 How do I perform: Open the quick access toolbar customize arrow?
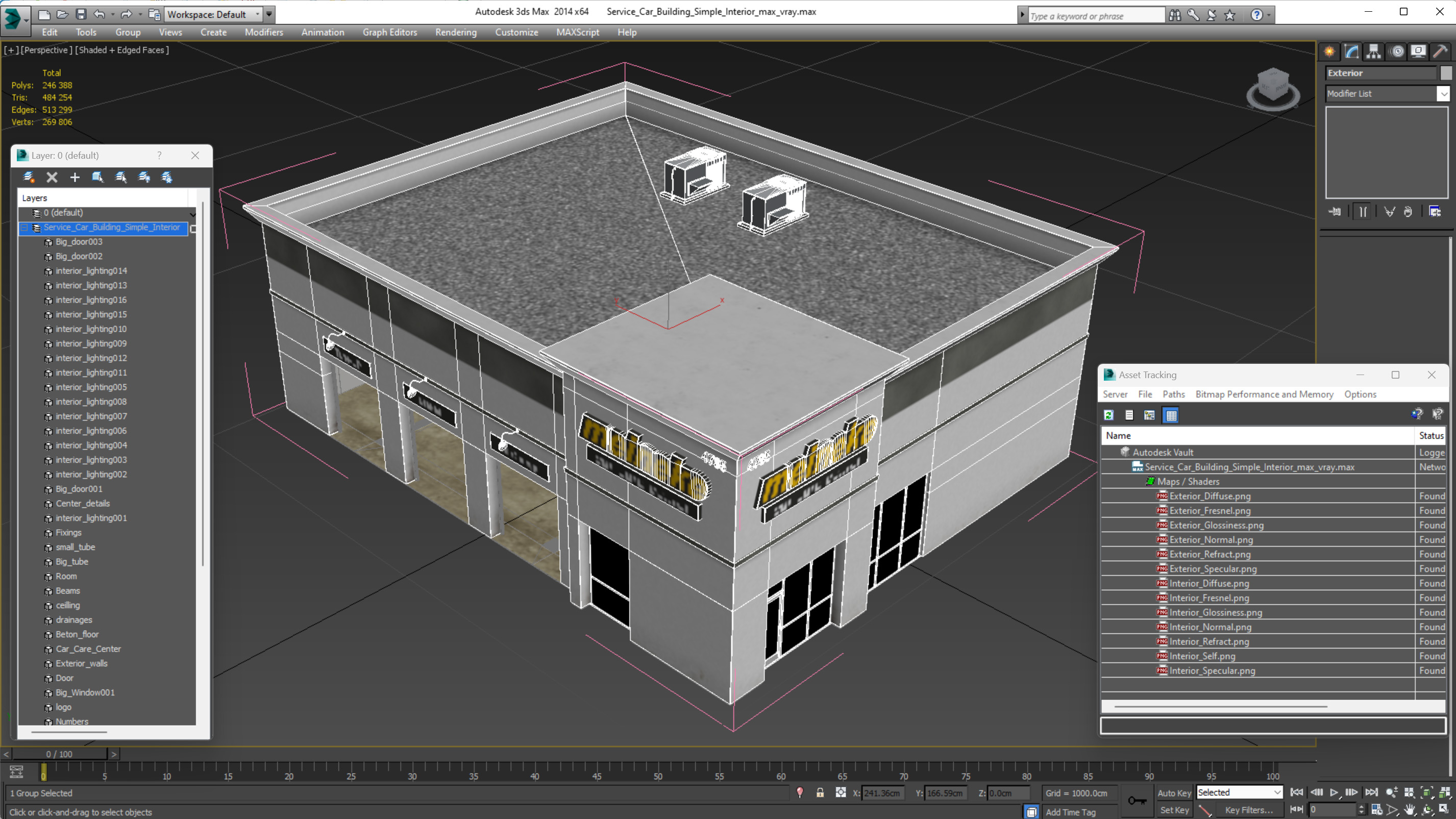pos(269,14)
